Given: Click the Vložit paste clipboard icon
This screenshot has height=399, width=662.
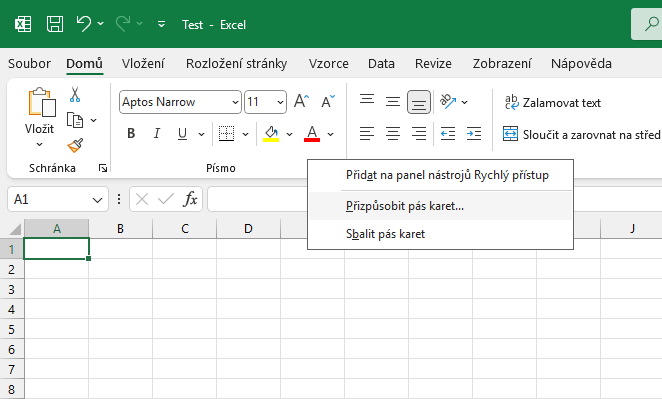Looking at the screenshot, I should click(x=42, y=102).
